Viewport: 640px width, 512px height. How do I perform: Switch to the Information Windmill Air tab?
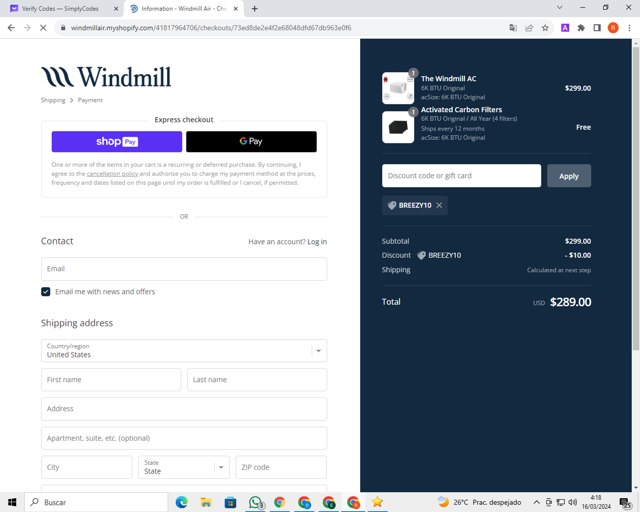tap(184, 9)
